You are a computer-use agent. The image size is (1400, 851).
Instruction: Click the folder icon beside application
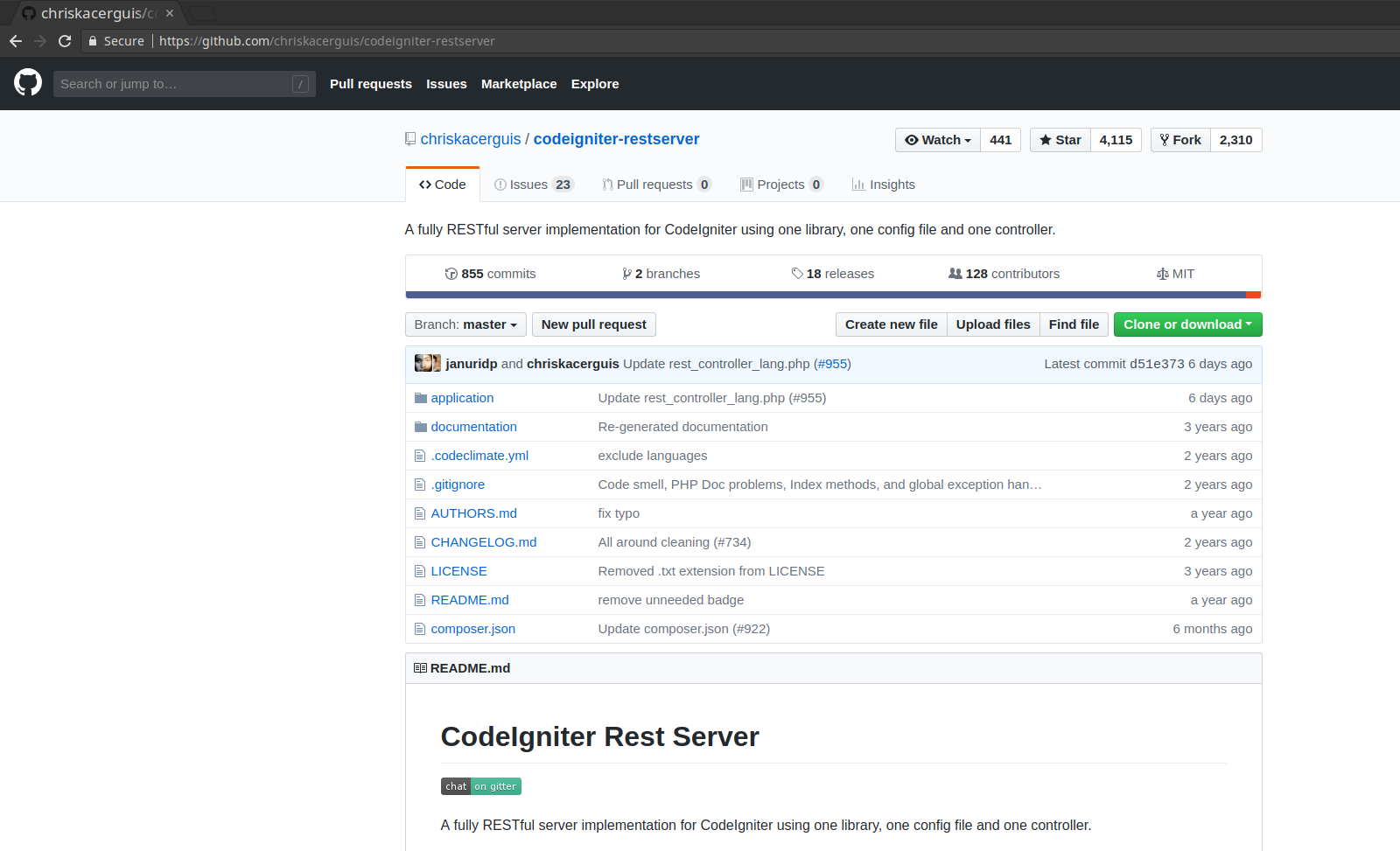(x=420, y=397)
